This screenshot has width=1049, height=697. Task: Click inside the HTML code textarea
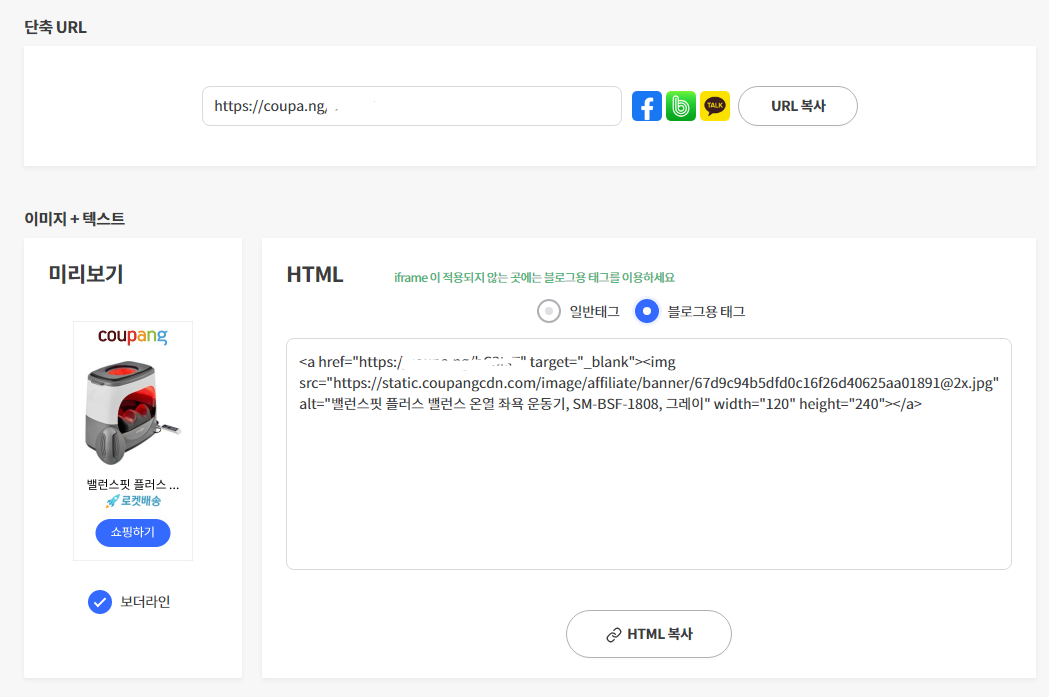(x=648, y=454)
